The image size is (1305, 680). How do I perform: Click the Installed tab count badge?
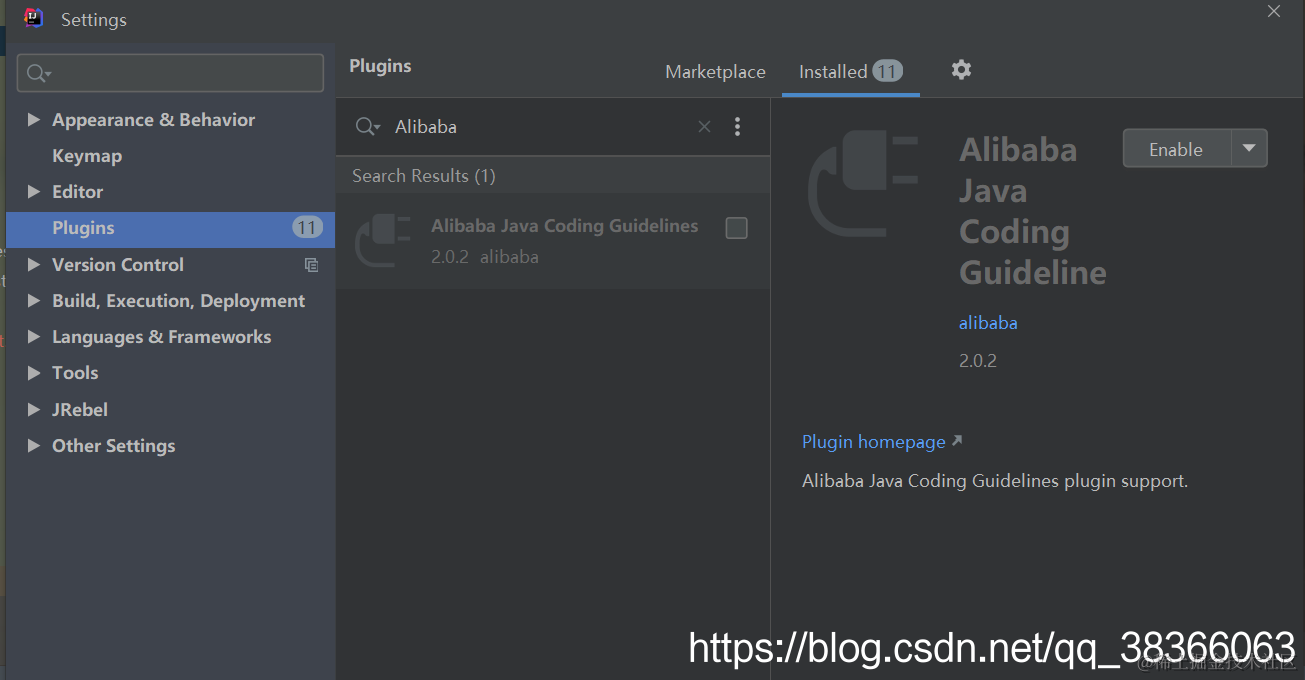(x=887, y=71)
